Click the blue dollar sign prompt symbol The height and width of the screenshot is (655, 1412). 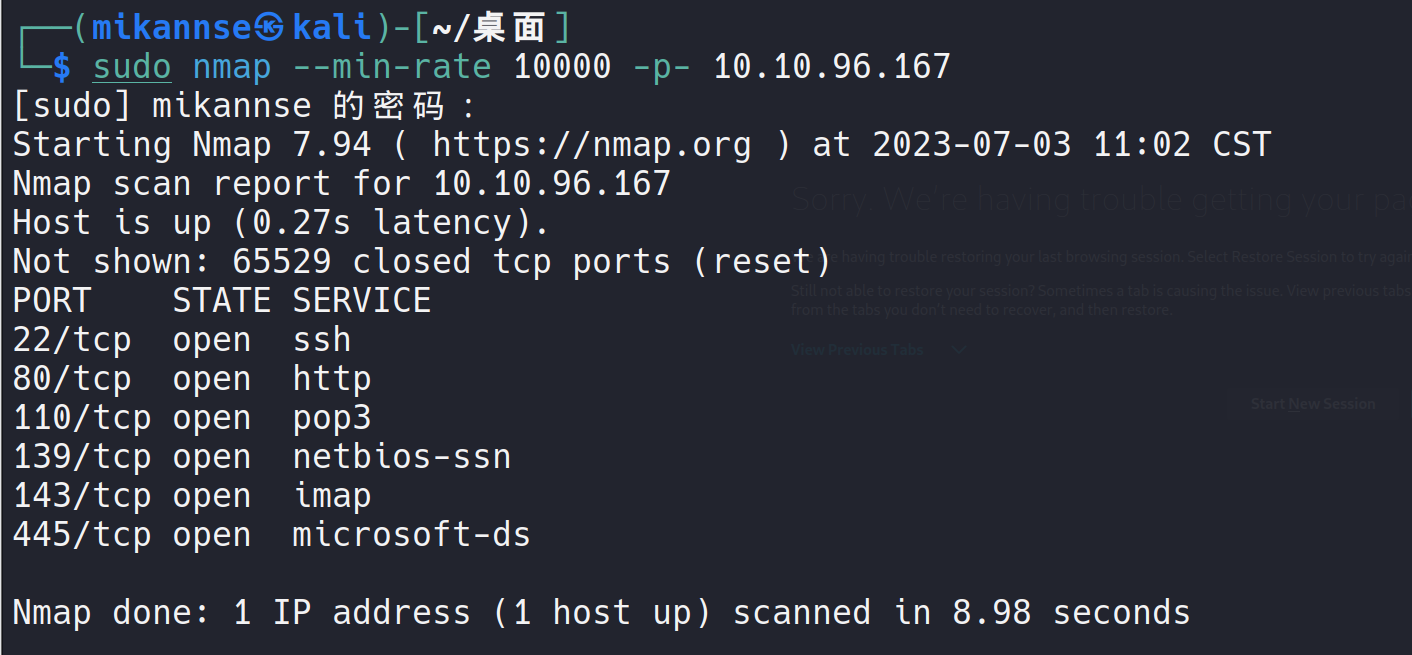(62, 67)
